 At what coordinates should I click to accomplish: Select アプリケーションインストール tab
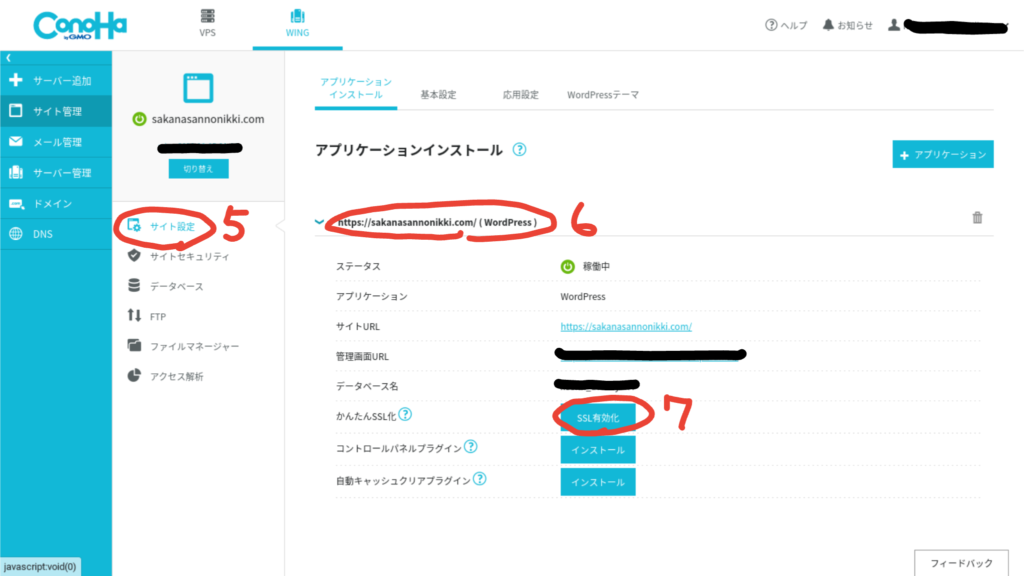click(x=356, y=88)
